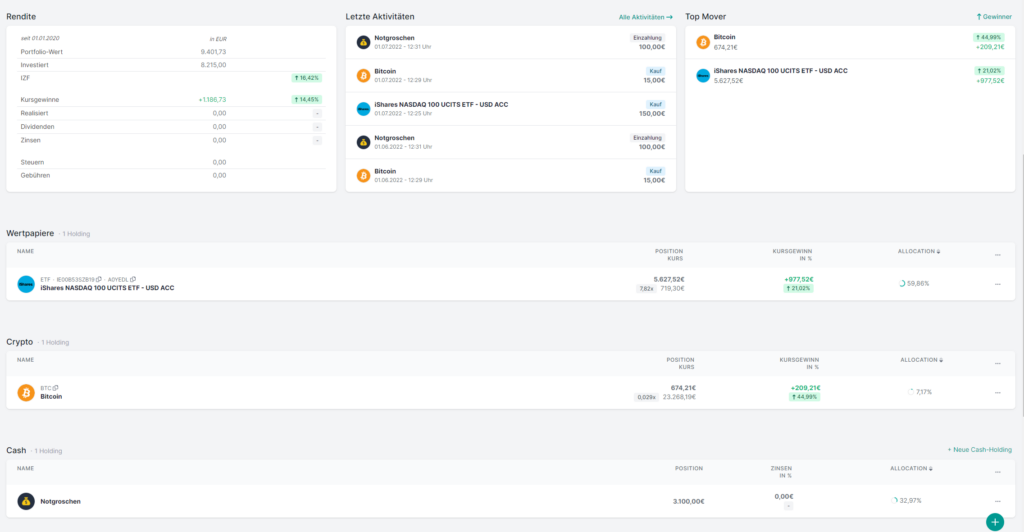
Task: Sort Cash table by Allocation
Action: 911,468
